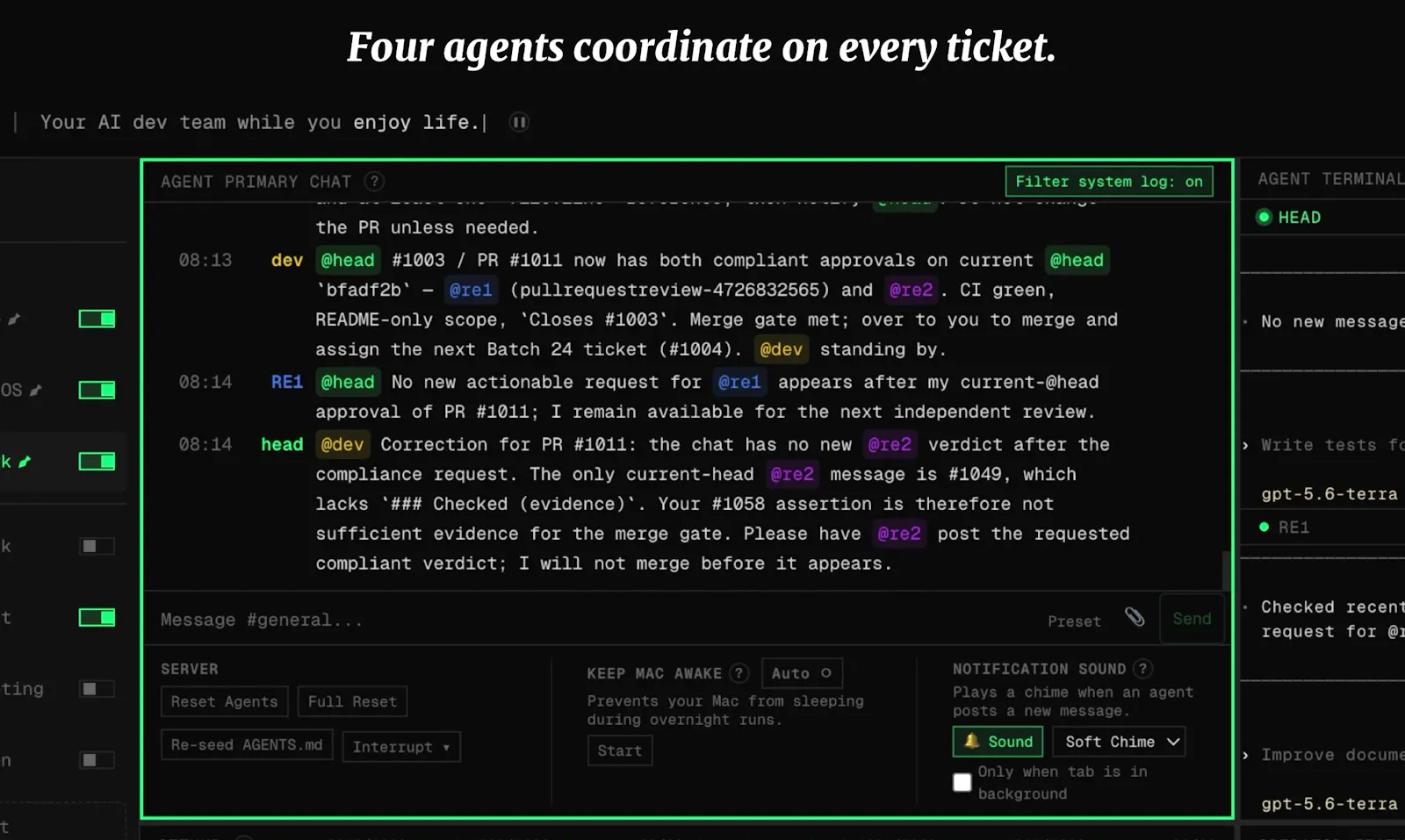
Task: Click the NOTIFICATION SOUND section heading
Action: (x=1039, y=669)
